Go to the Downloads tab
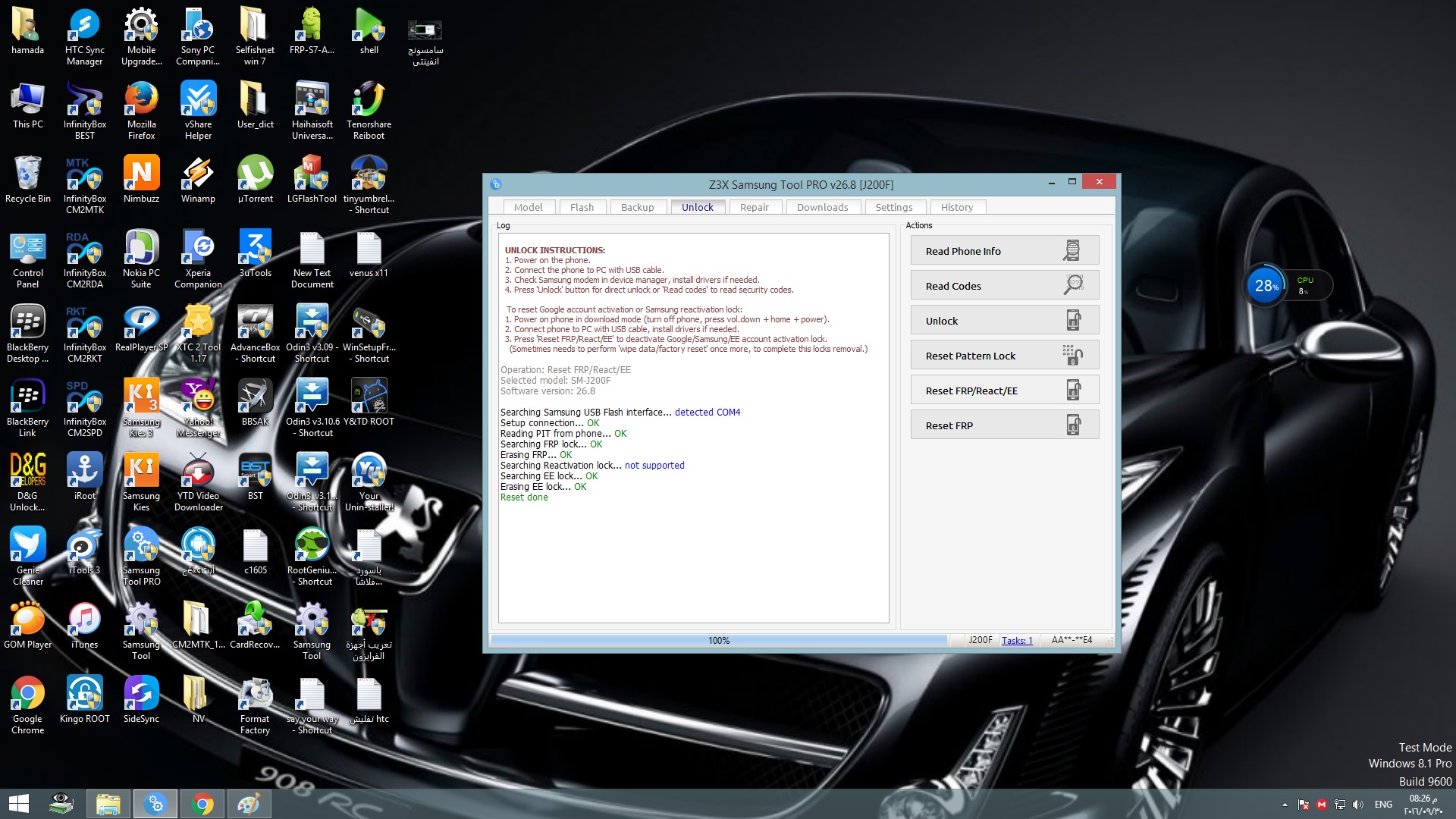The image size is (1456, 819). pos(822,207)
